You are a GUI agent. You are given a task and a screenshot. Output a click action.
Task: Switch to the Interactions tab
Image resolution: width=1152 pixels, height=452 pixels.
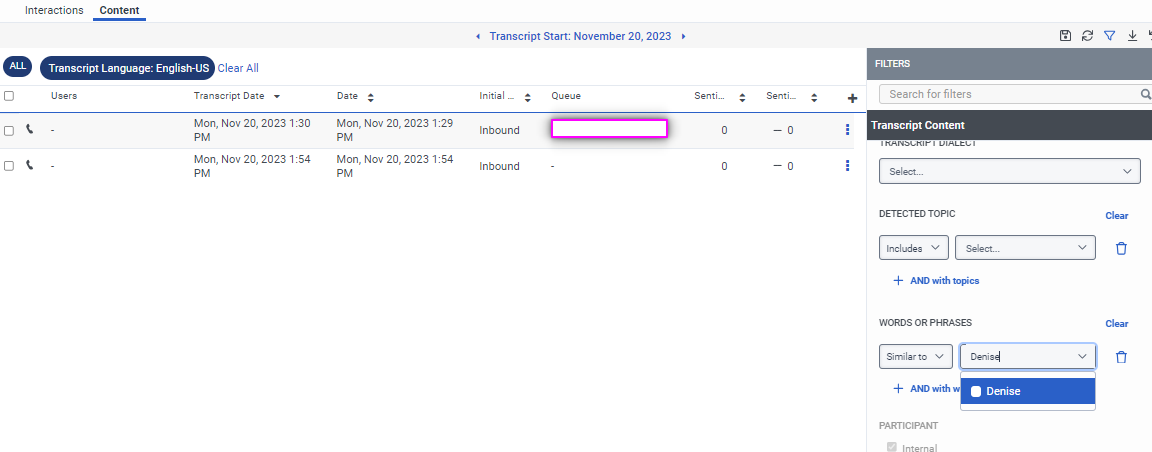[x=54, y=10]
